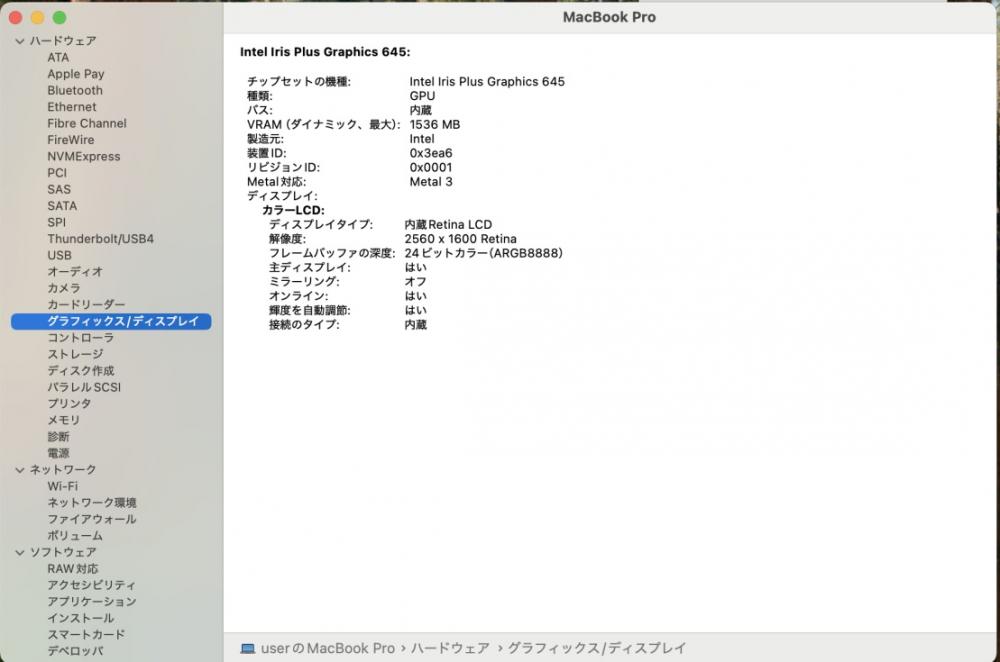This screenshot has height=662, width=1000.
Task: Select PCI in the sidebar
Action: 57,173
